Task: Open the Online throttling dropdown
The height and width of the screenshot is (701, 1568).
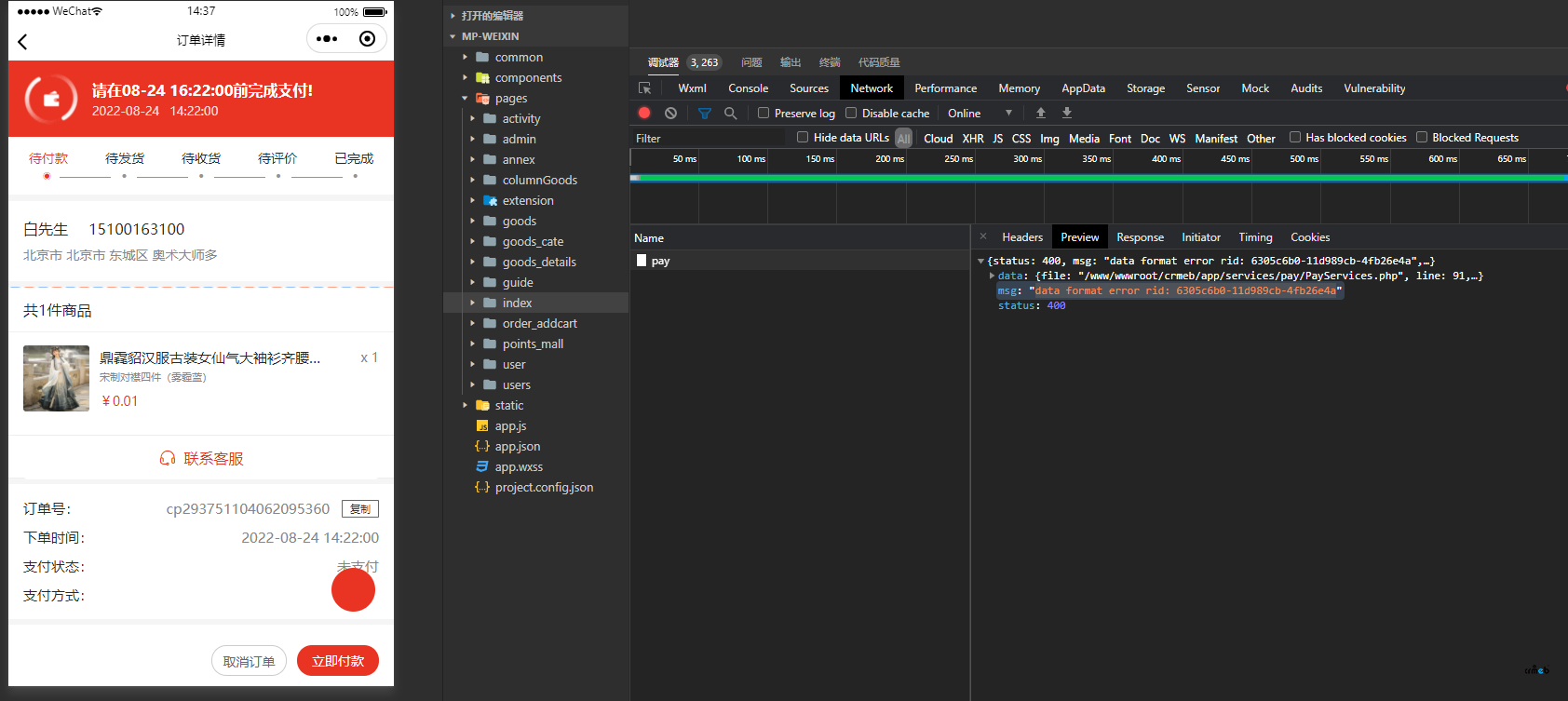Action: (x=980, y=113)
